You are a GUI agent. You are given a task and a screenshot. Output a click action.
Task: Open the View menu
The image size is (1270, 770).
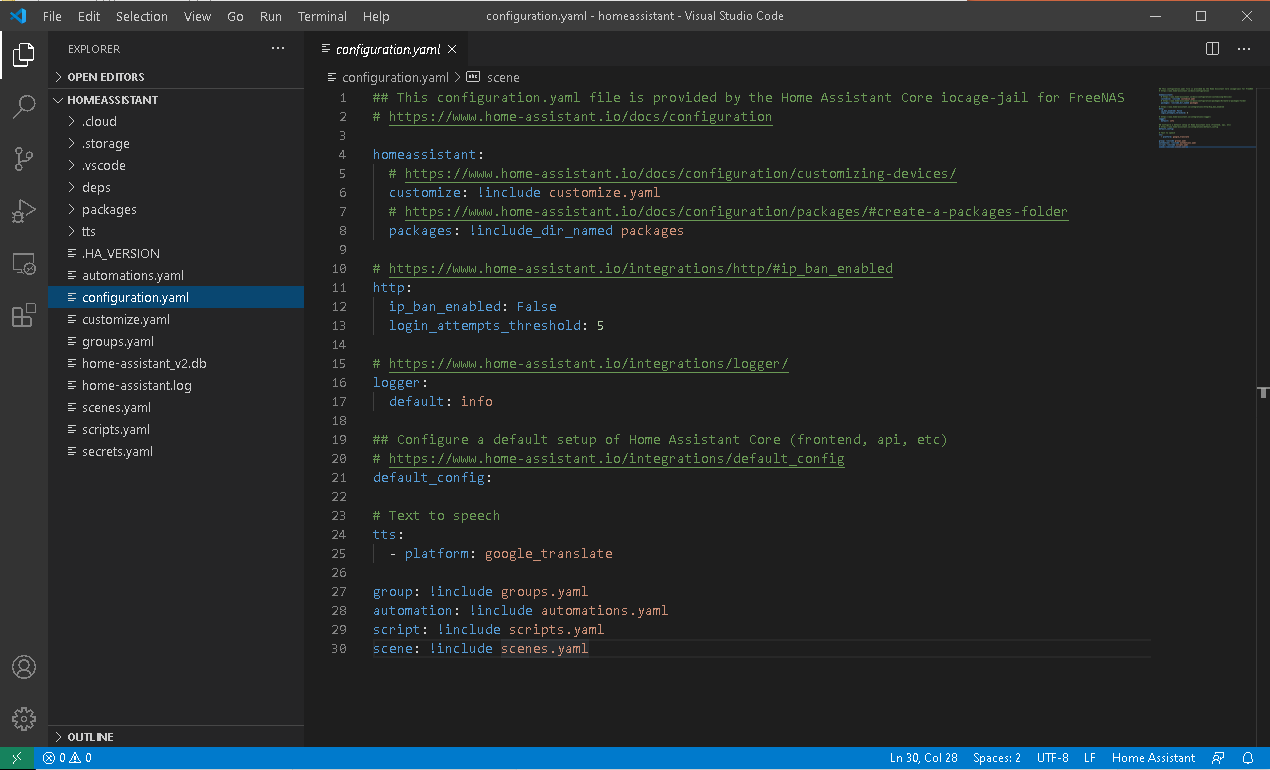point(198,16)
